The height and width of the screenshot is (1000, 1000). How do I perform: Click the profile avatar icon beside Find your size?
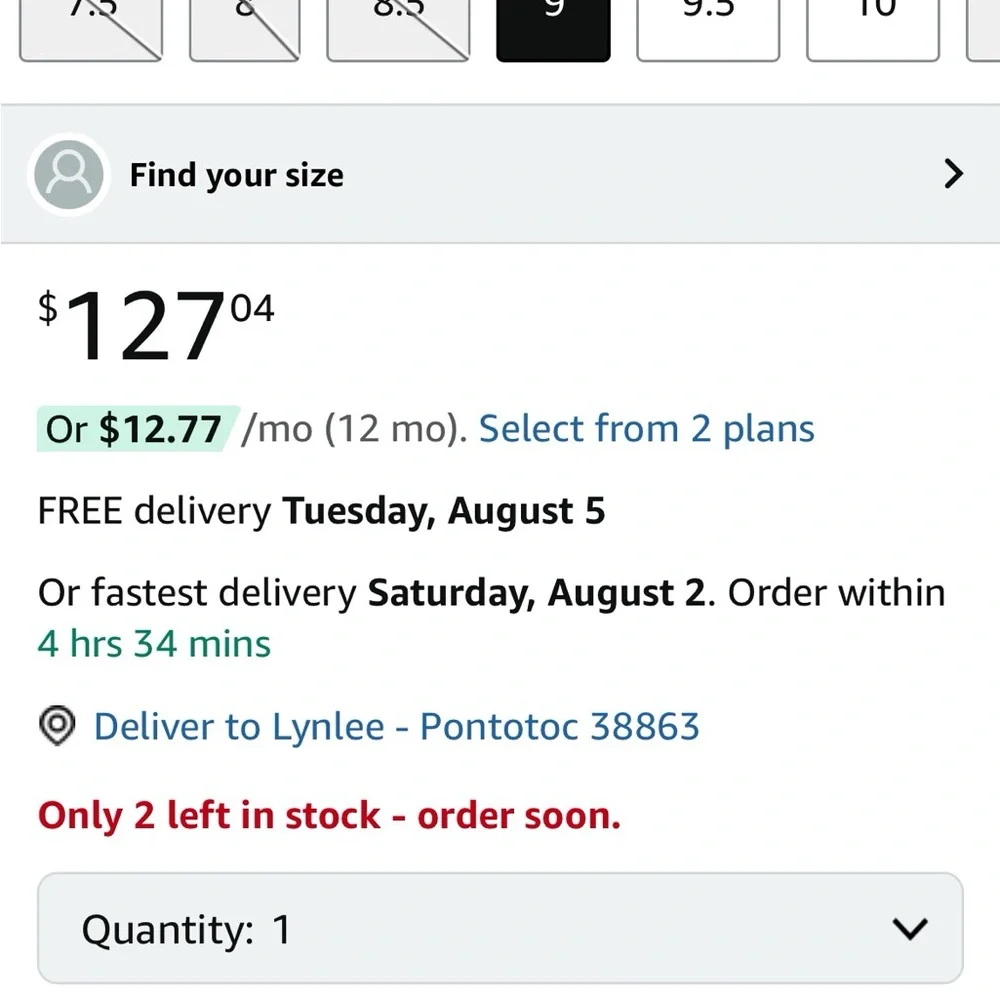(68, 175)
